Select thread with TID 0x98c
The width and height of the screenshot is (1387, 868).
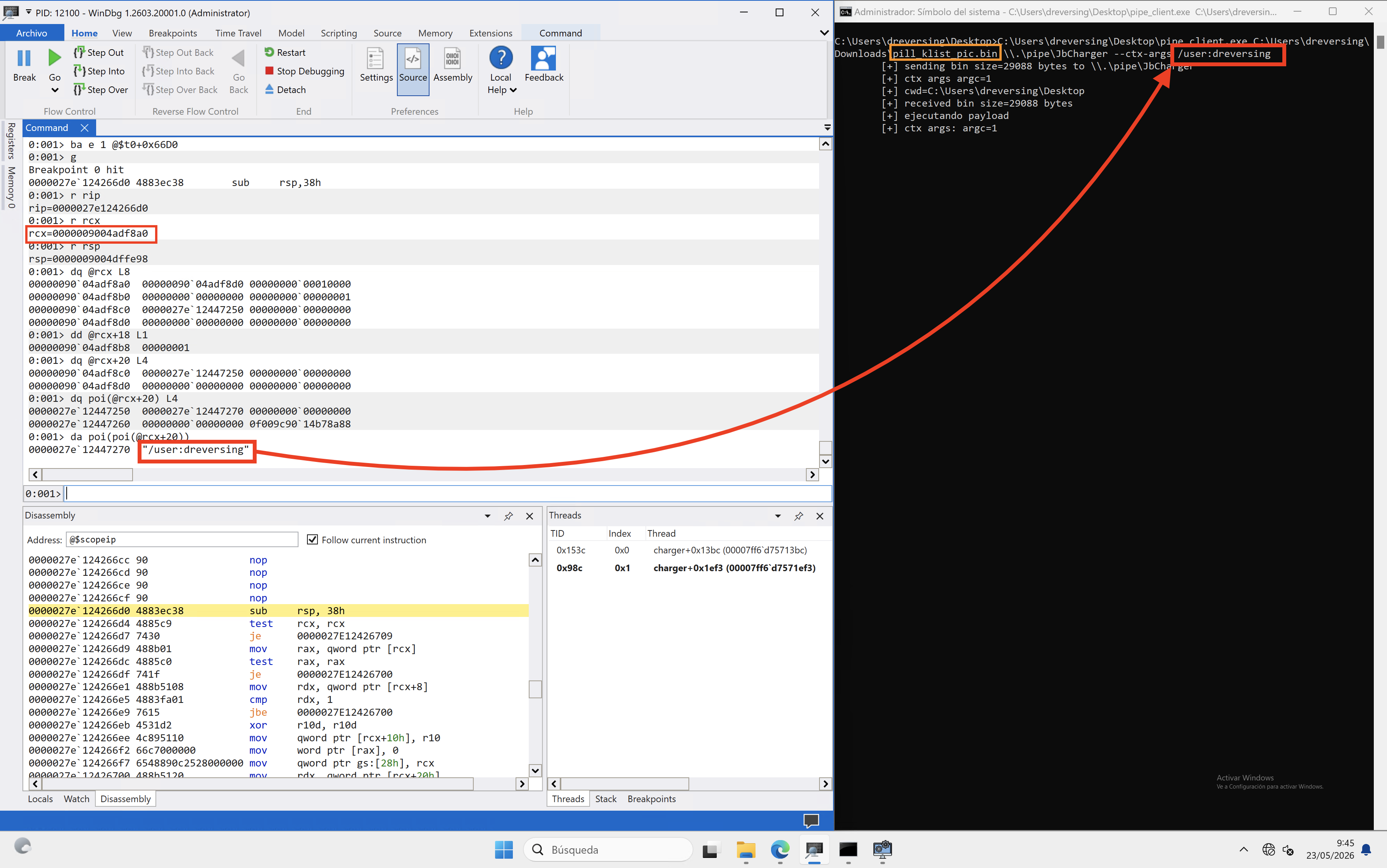pos(688,568)
